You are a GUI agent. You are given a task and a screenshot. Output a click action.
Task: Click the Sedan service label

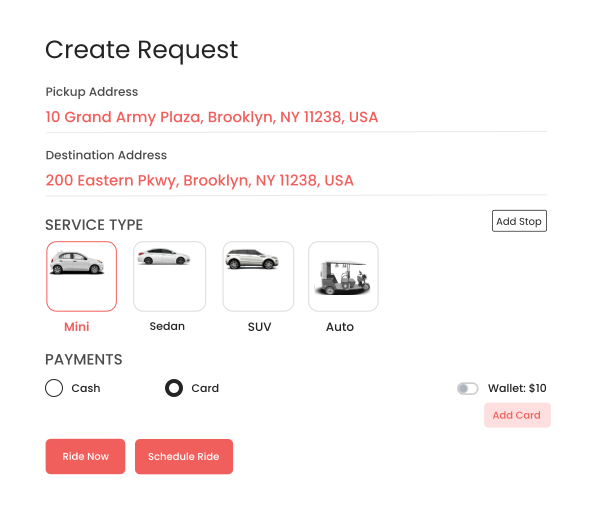click(167, 326)
